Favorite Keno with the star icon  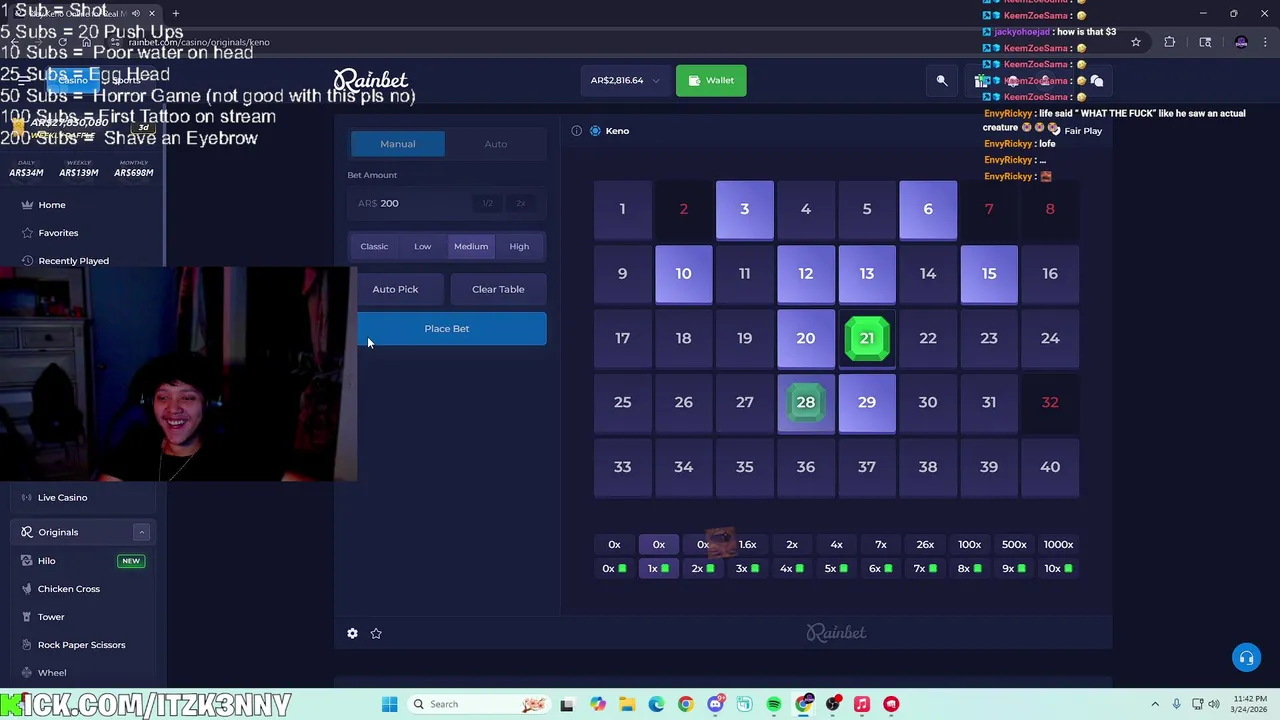point(376,633)
